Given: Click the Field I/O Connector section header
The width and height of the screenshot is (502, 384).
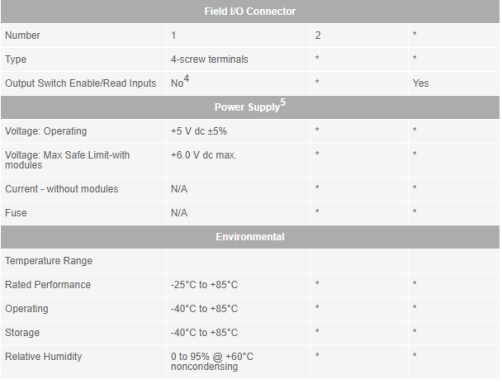Looking at the screenshot, I should [x=250, y=11].
